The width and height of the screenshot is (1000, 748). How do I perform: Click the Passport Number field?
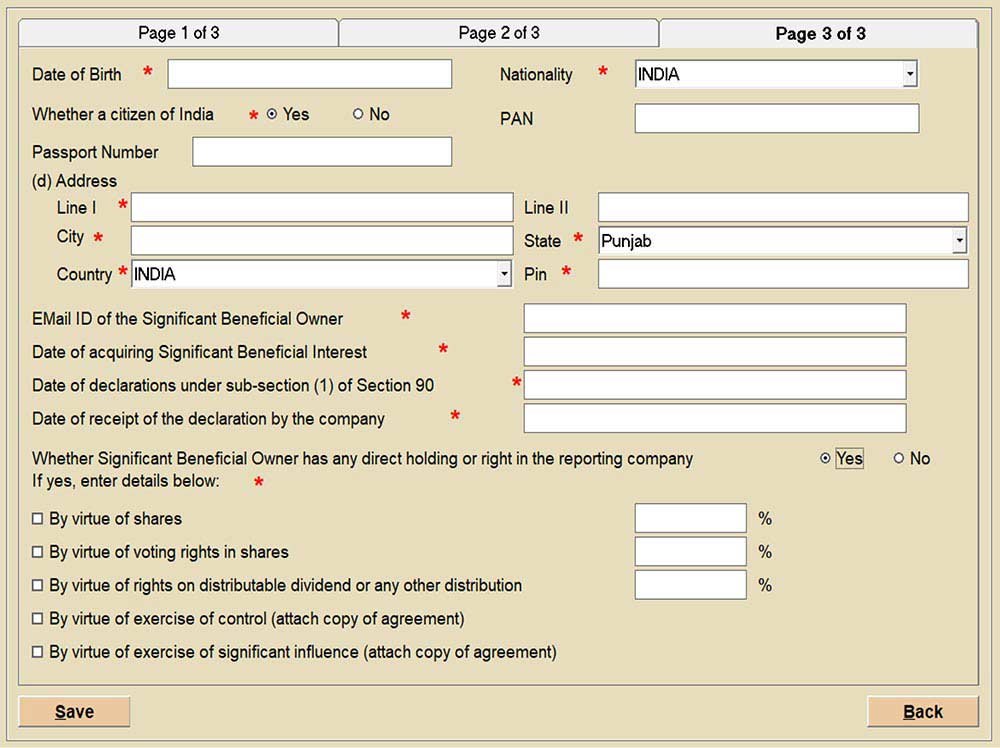click(321, 152)
